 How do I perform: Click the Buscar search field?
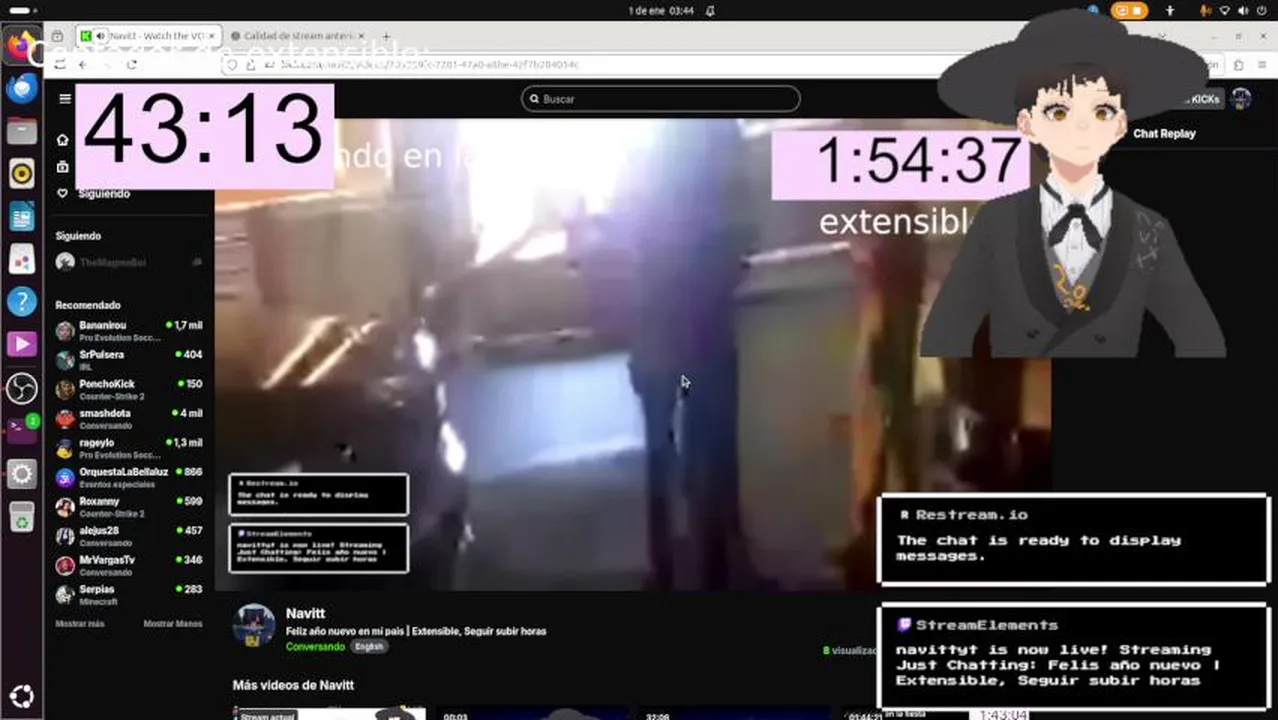[660, 99]
